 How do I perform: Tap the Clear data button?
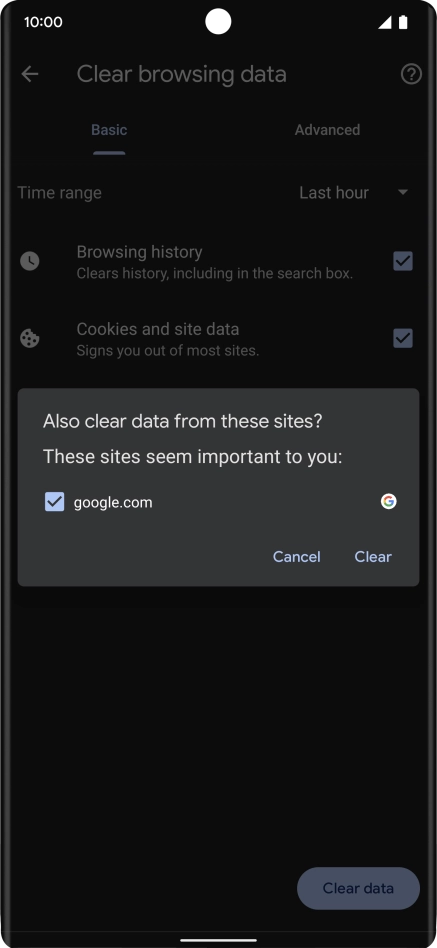[x=358, y=888]
